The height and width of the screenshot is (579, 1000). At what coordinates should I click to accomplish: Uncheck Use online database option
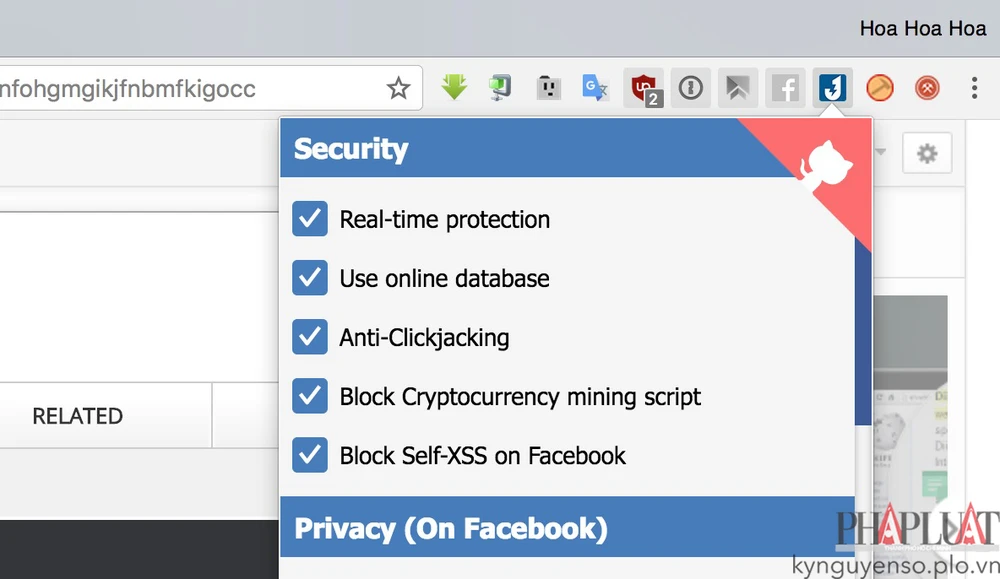(x=310, y=278)
